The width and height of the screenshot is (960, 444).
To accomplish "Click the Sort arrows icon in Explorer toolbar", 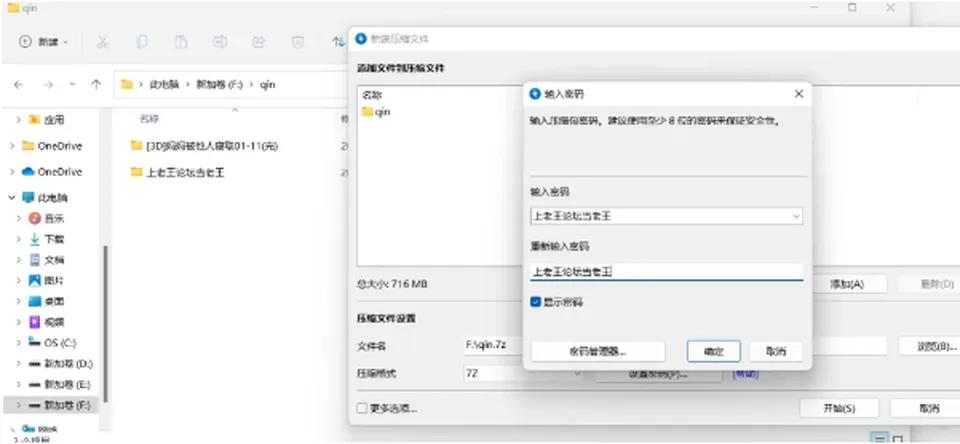I will coord(338,42).
